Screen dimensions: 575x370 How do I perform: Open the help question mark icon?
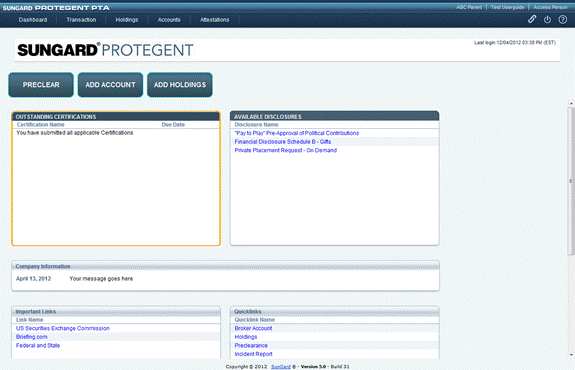tap(563, 19)
